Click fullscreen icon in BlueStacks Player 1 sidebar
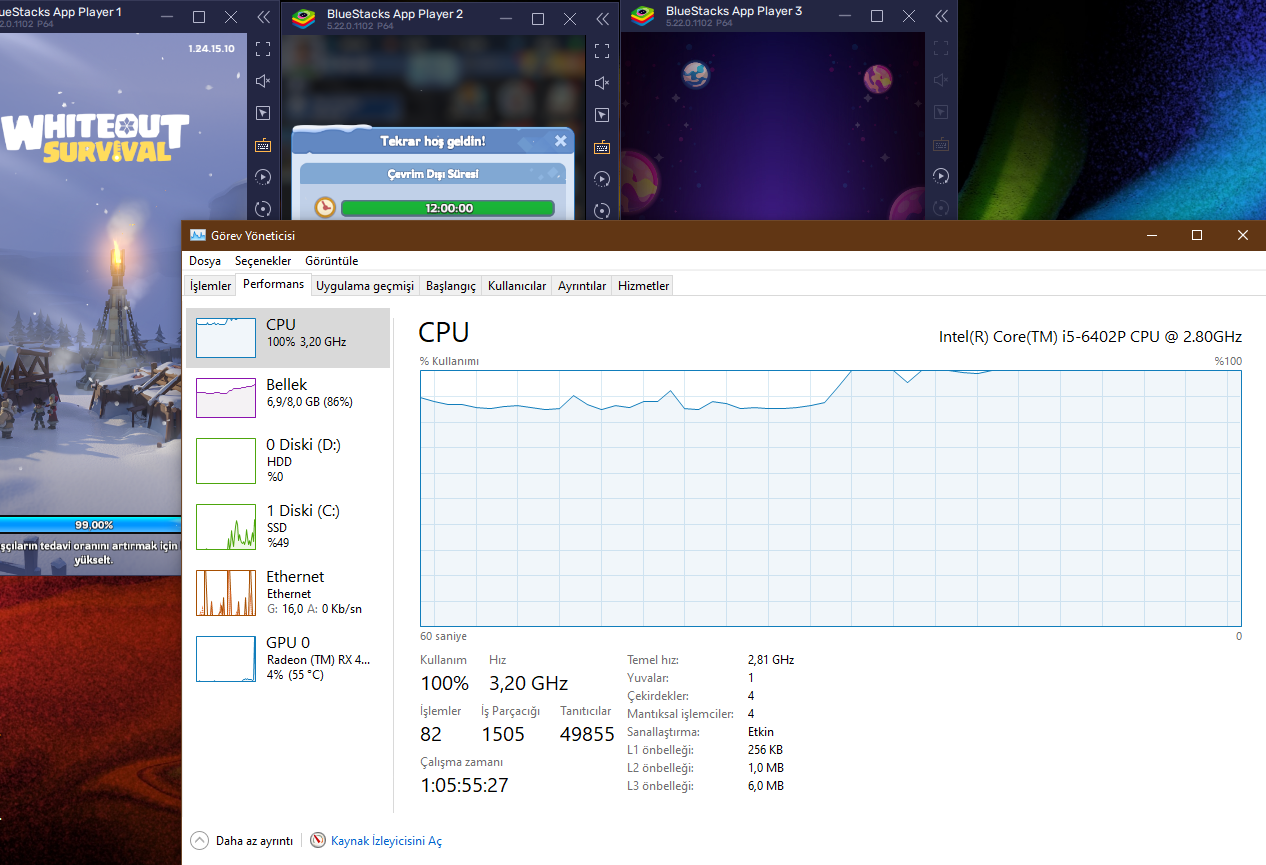Image resolution: width=1266 pixels, height=865 pixels. click(263, 48)
